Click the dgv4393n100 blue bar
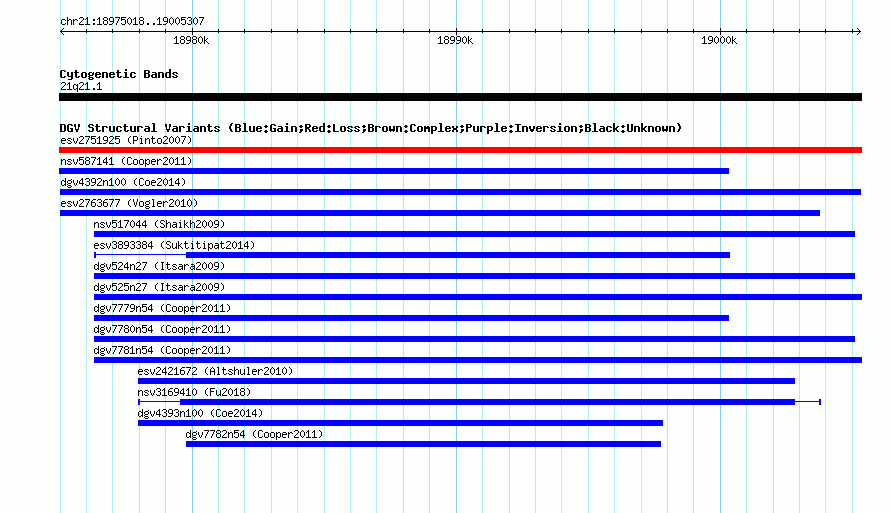Image resolution: width=890 pixels, height=513 pixels. [x=401, y=423]
